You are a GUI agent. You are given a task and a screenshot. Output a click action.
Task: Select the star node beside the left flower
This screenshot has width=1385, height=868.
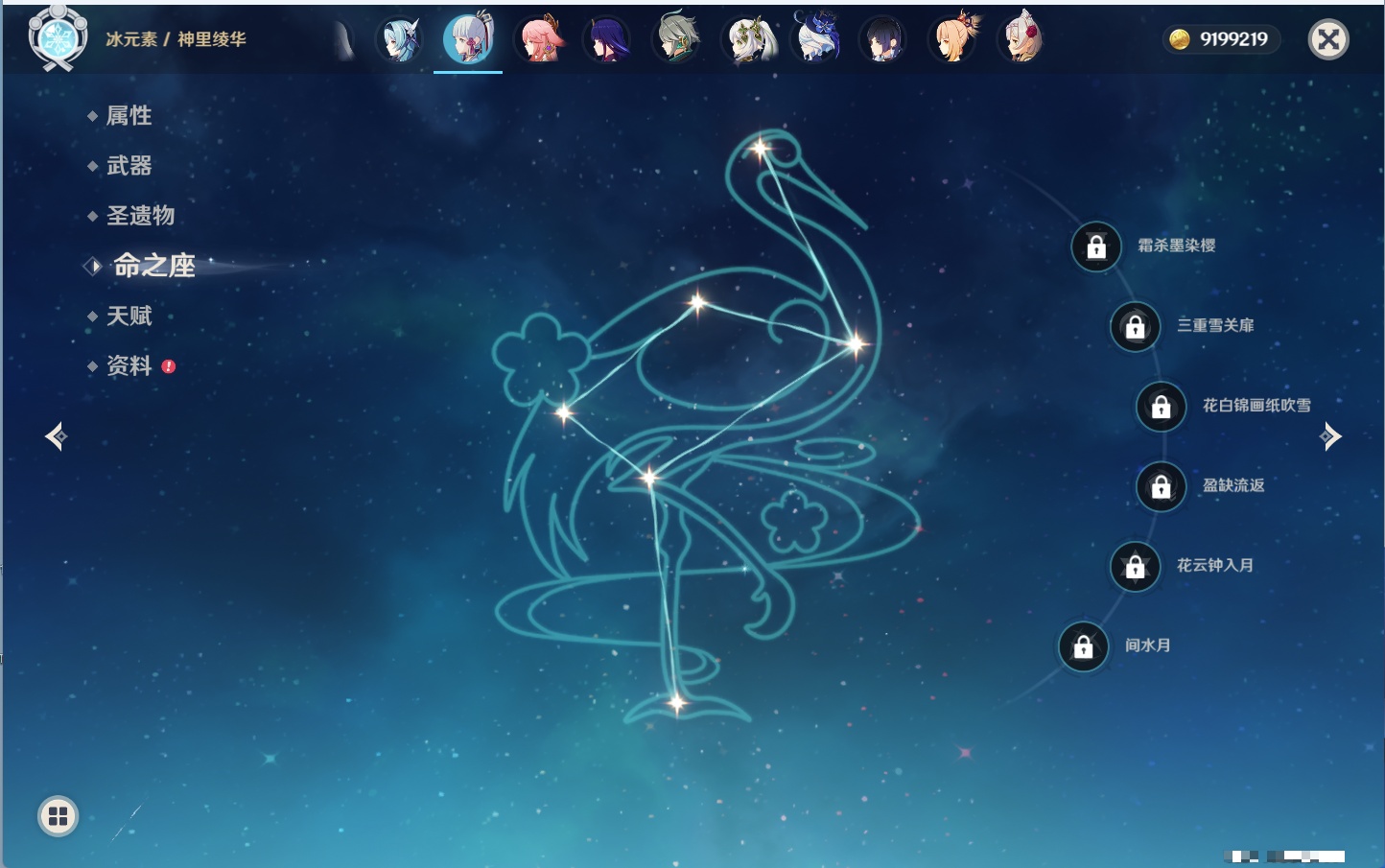(x=564, y=413)
